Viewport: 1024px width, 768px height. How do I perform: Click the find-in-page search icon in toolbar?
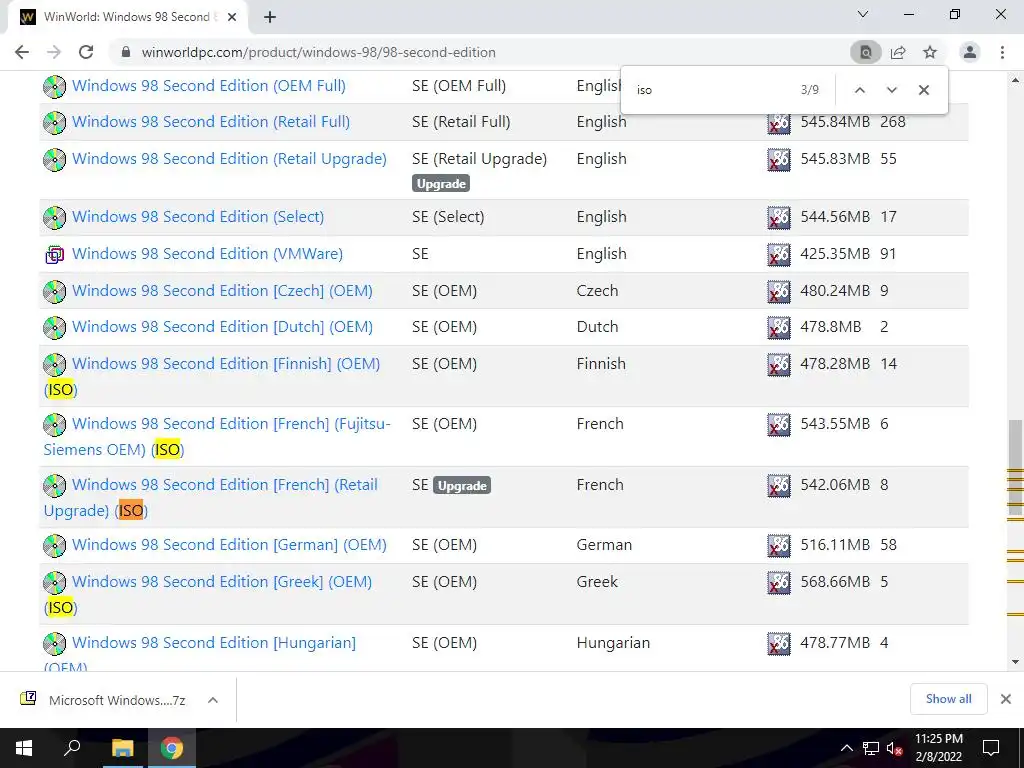point(865,52)
